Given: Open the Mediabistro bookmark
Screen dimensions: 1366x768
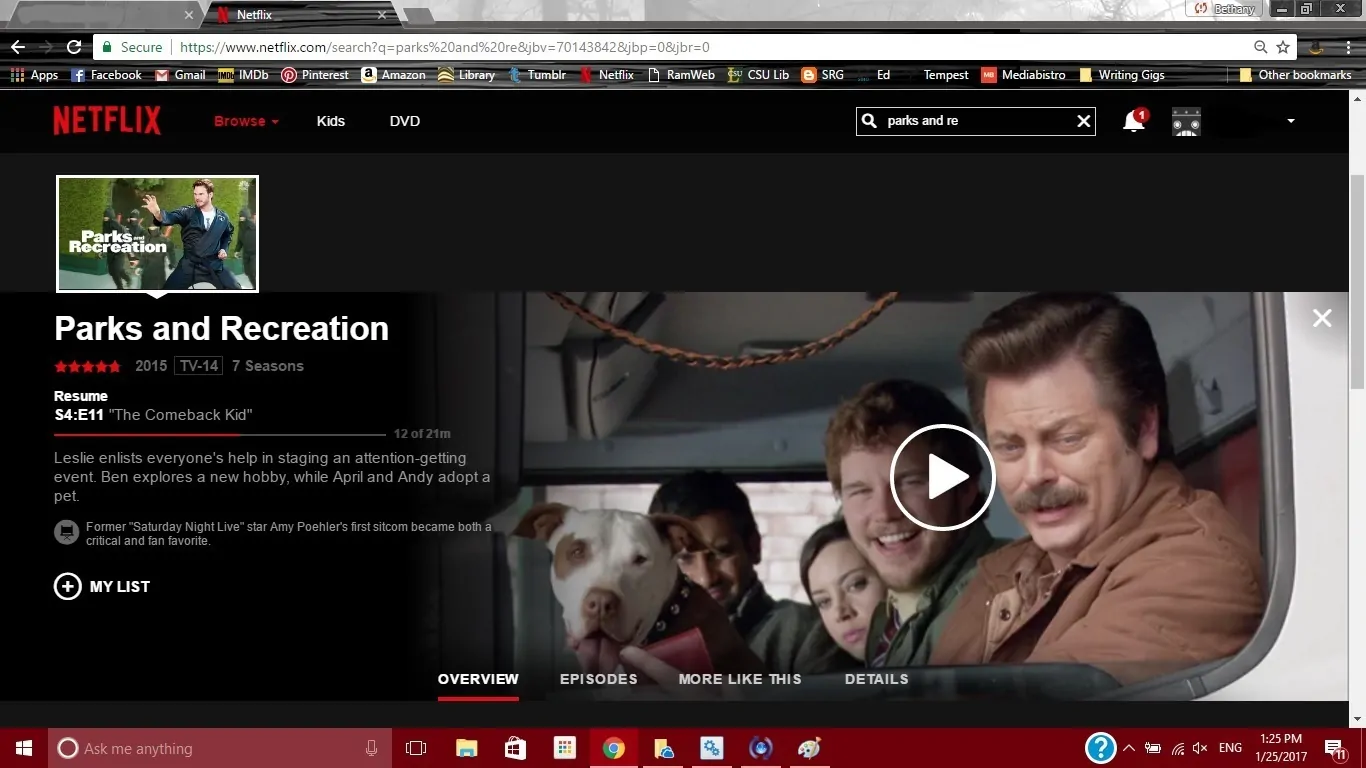Looking at the screenshot, I should pyautogui.click(x=1023, y=75).
